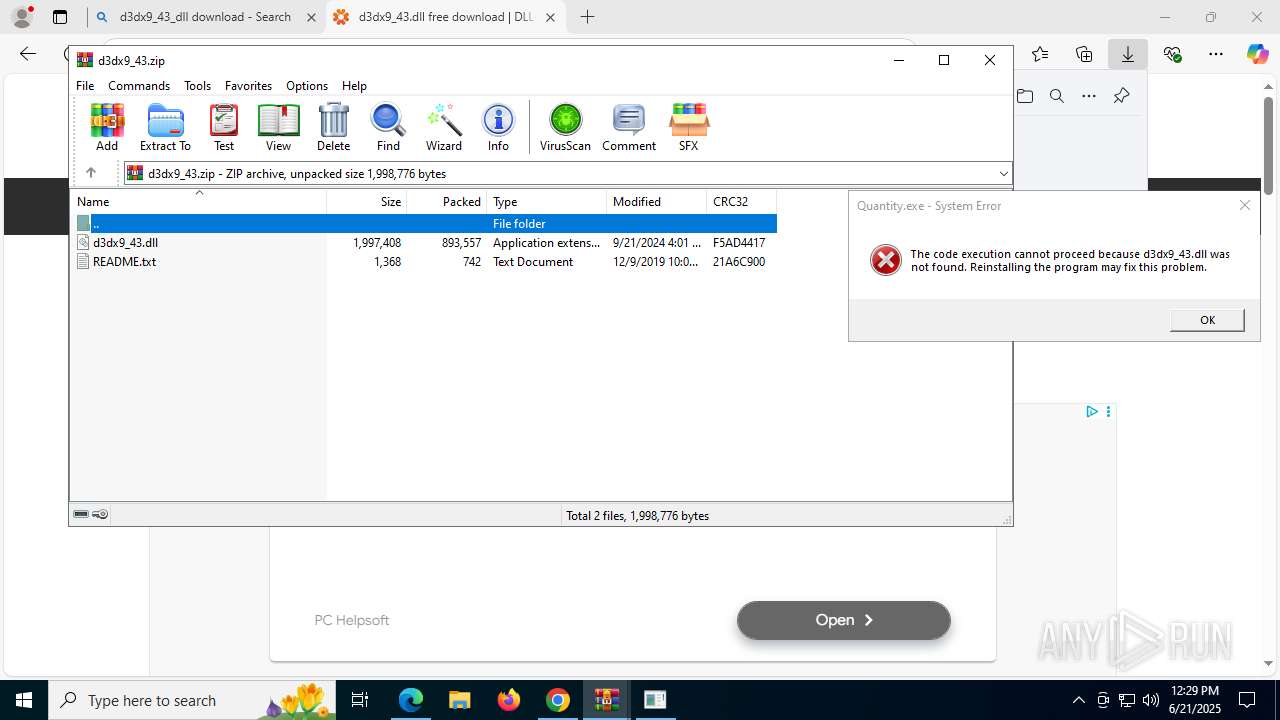The height and width of the screenshot is (720, 1280).
Task: Click the Info icon in the toolbar
Action: 498,127
